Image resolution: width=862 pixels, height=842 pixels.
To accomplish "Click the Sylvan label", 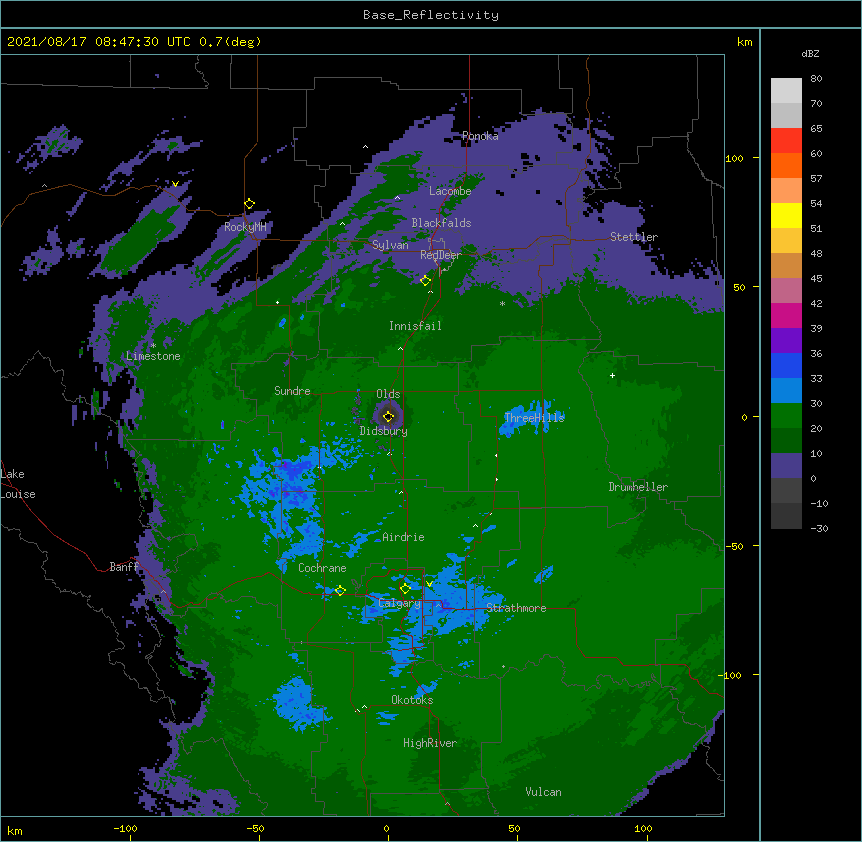I will (390, 245).
